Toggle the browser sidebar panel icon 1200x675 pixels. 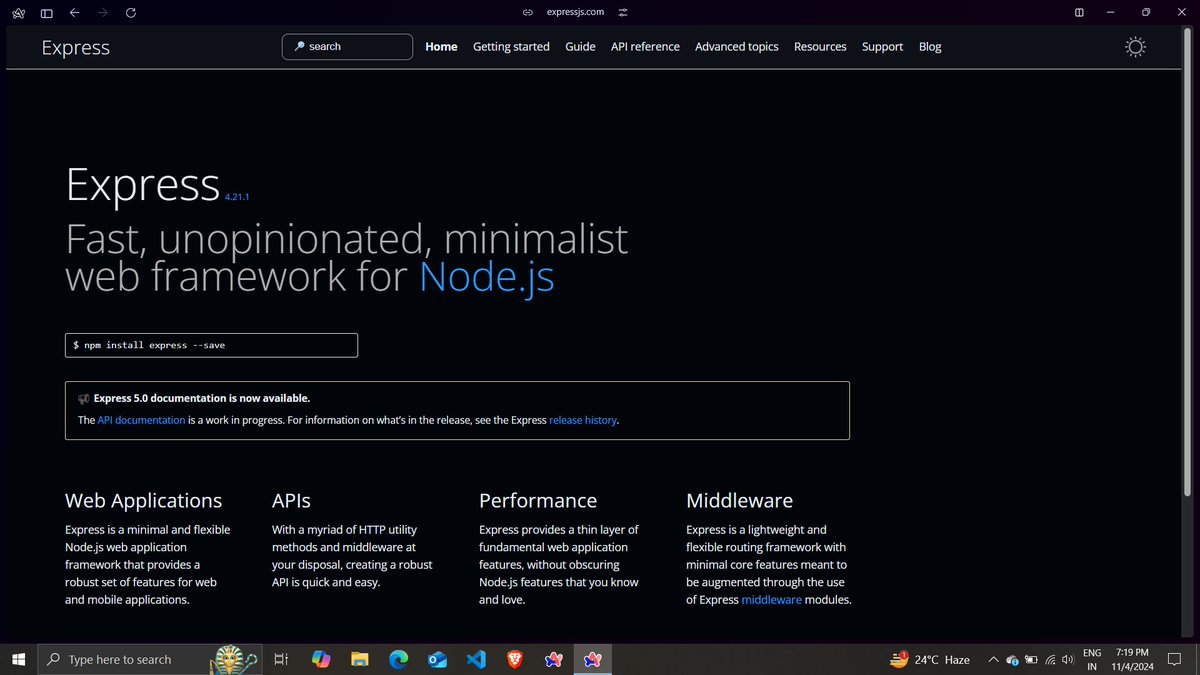(x=46, y=12)
